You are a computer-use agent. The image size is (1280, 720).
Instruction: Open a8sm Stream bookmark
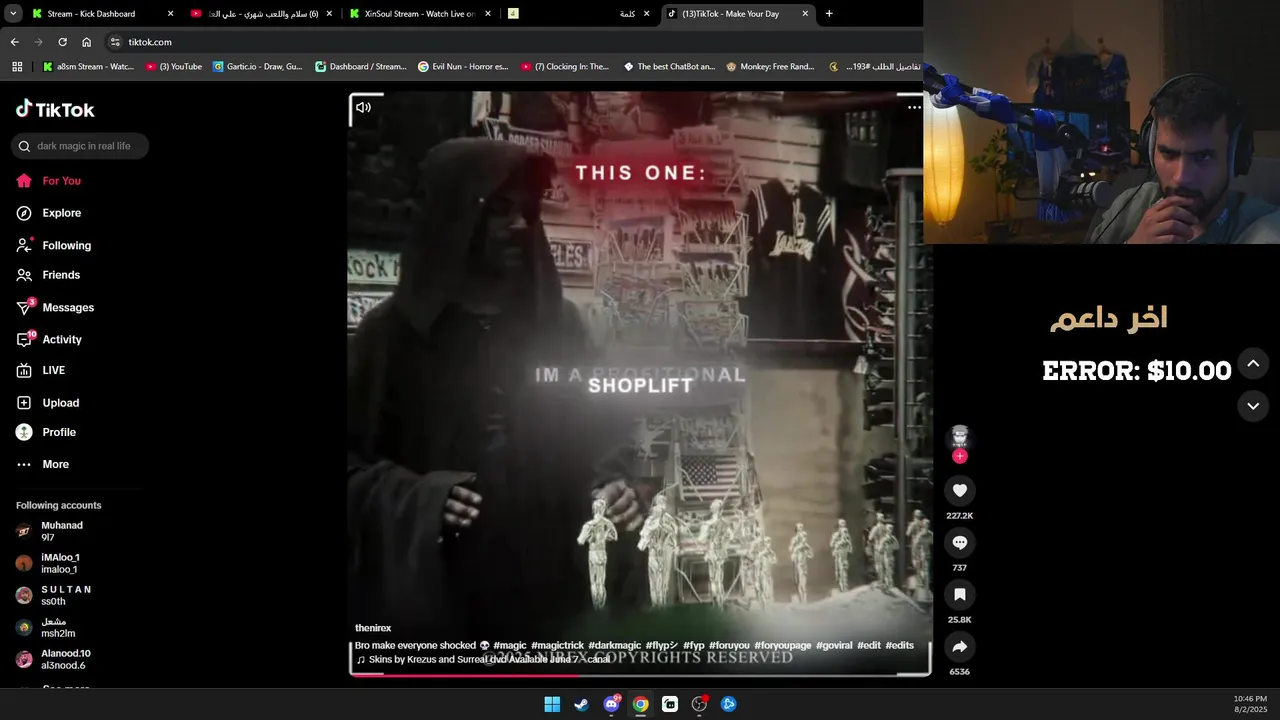88,67
